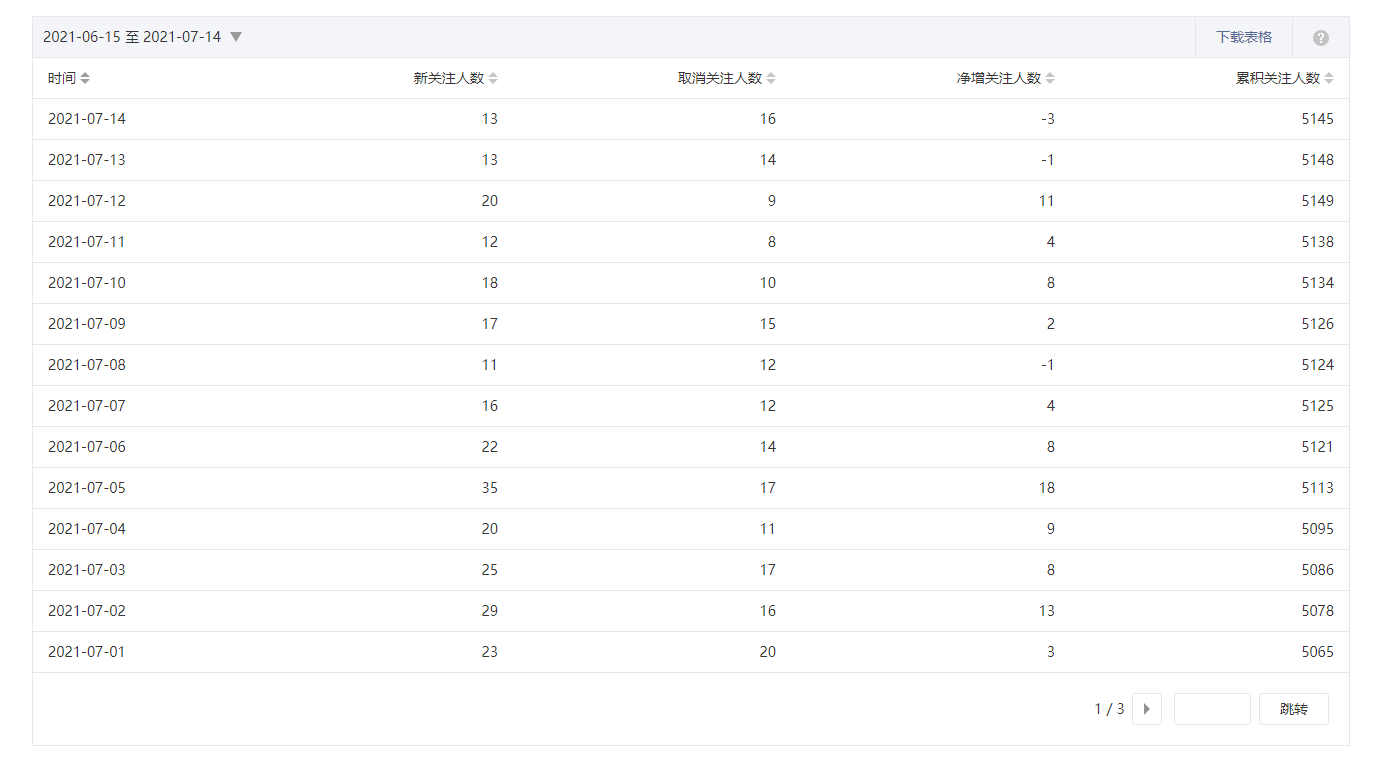Select the date cell 2021-07-07
The image size is (1387, 768).
[87, 406]
